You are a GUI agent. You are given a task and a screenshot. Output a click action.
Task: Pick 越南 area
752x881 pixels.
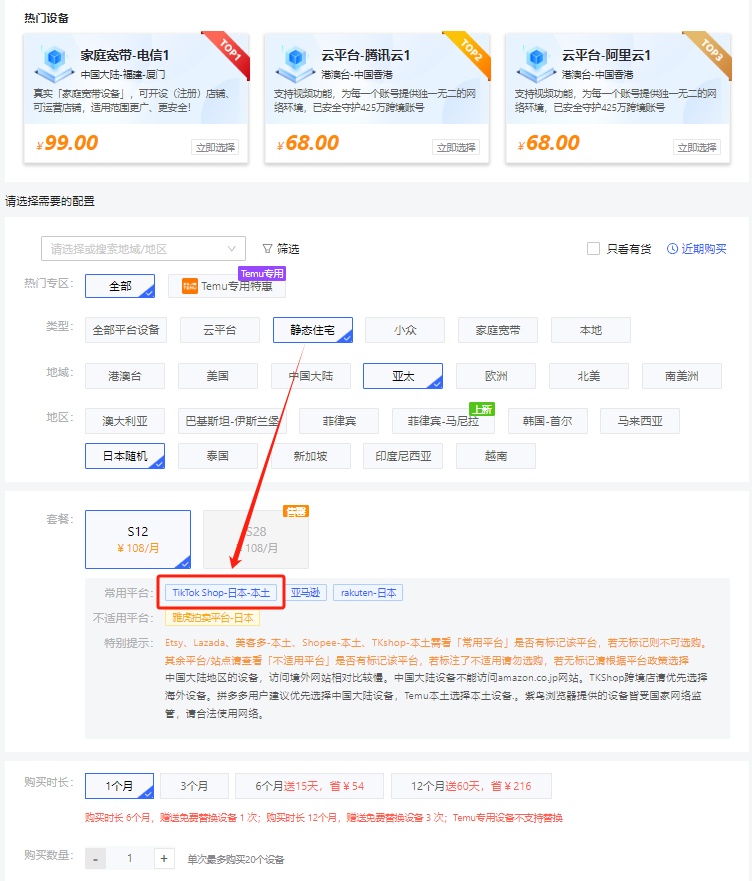496,456
